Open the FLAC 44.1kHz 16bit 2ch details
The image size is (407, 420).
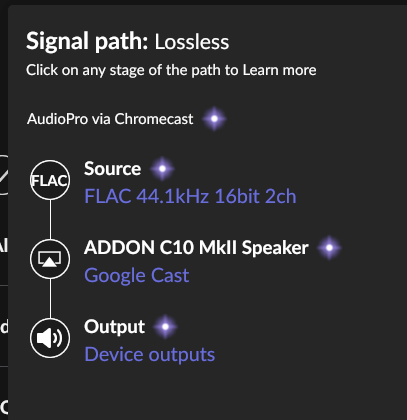[x=190, y=196]
